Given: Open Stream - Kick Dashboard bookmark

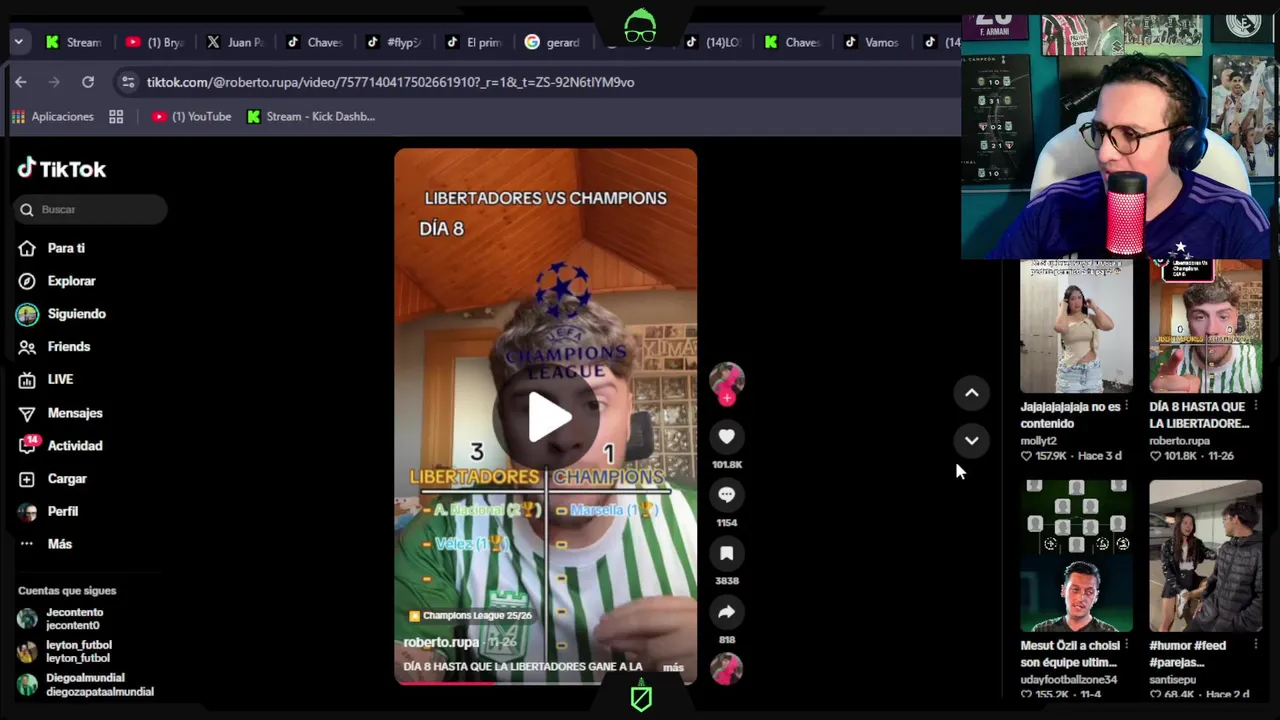Looking at the screenshot, I should click(311, 117).
